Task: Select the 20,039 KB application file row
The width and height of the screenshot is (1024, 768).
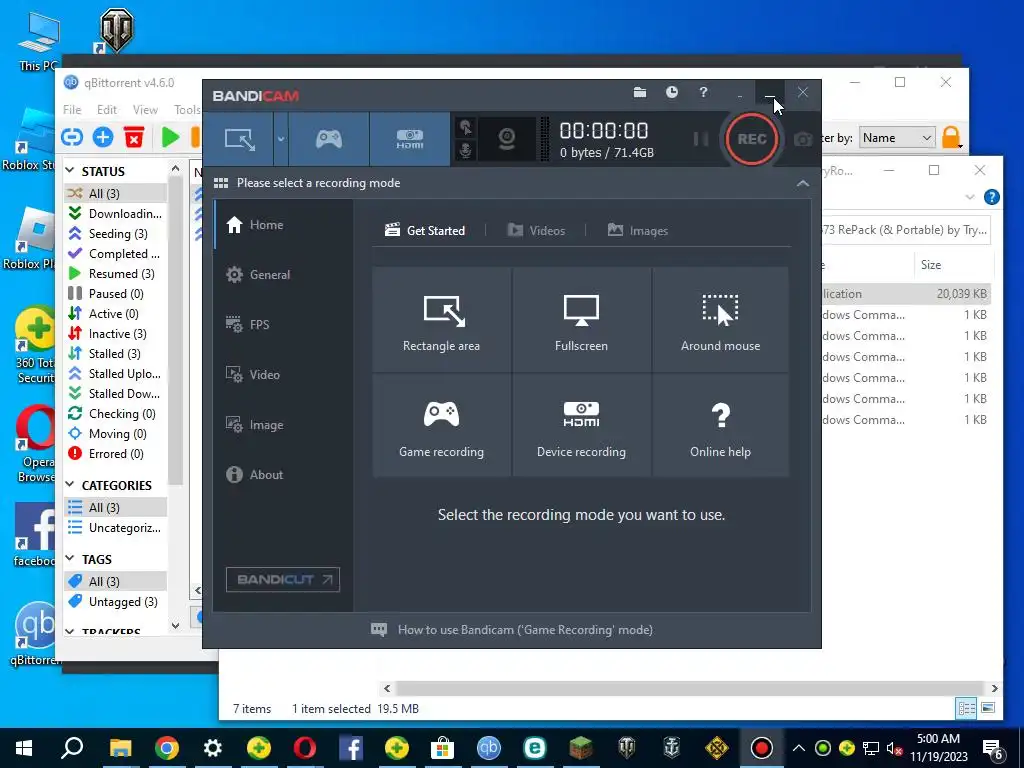Action: click(x=906, y=294)
